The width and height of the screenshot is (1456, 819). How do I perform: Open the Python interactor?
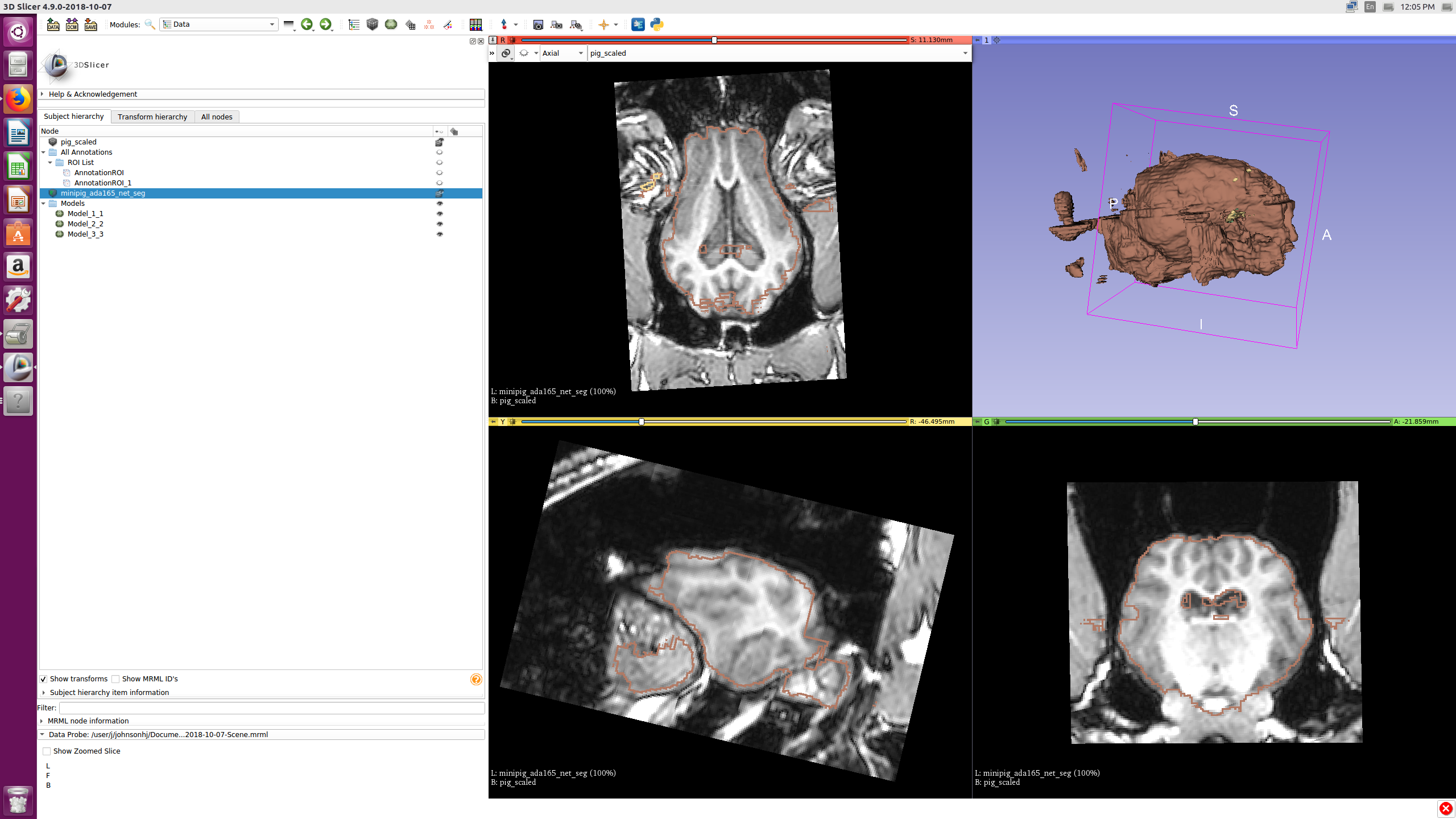pyautogui.click(x=657, y=24)
